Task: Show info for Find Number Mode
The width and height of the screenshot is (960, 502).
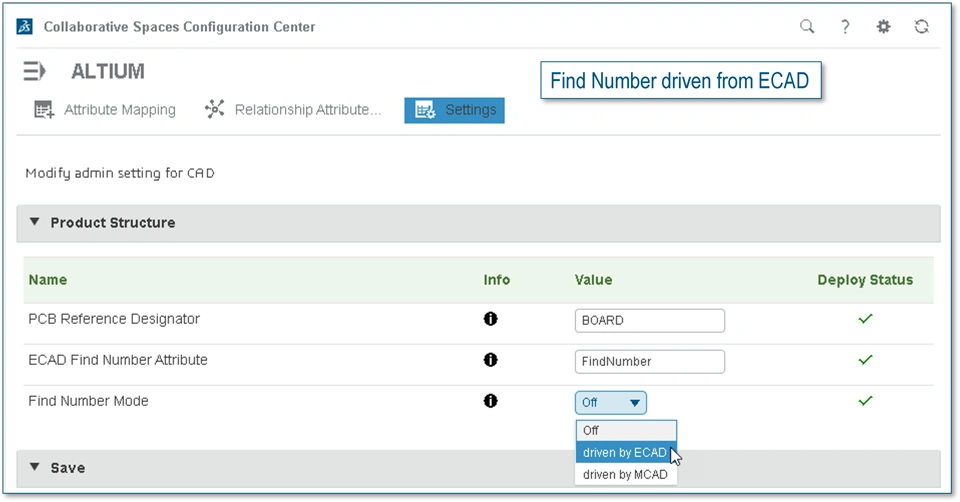Action: (490, 401)
